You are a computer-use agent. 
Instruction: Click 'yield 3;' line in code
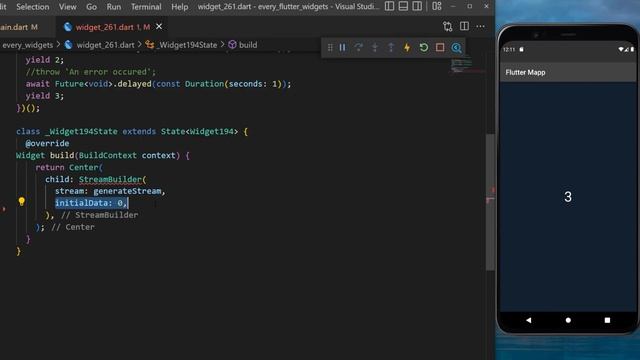point(44,96)
